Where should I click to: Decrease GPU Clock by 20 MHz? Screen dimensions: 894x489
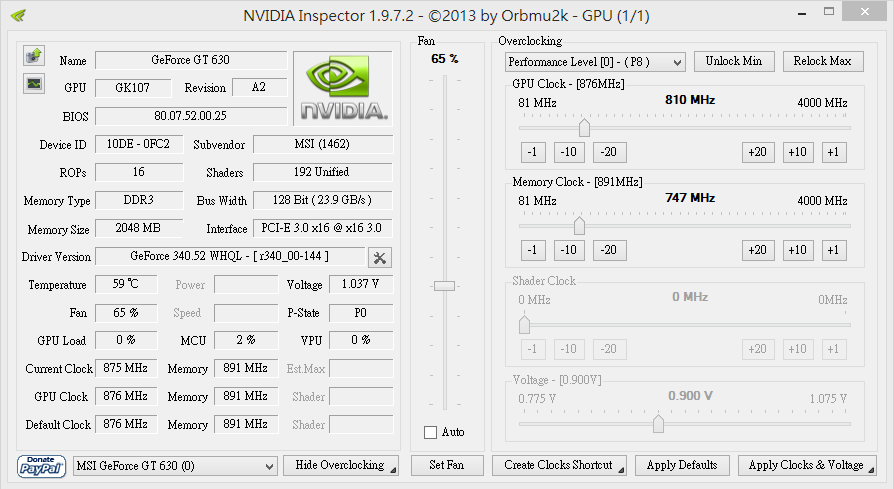pos(609,152)
